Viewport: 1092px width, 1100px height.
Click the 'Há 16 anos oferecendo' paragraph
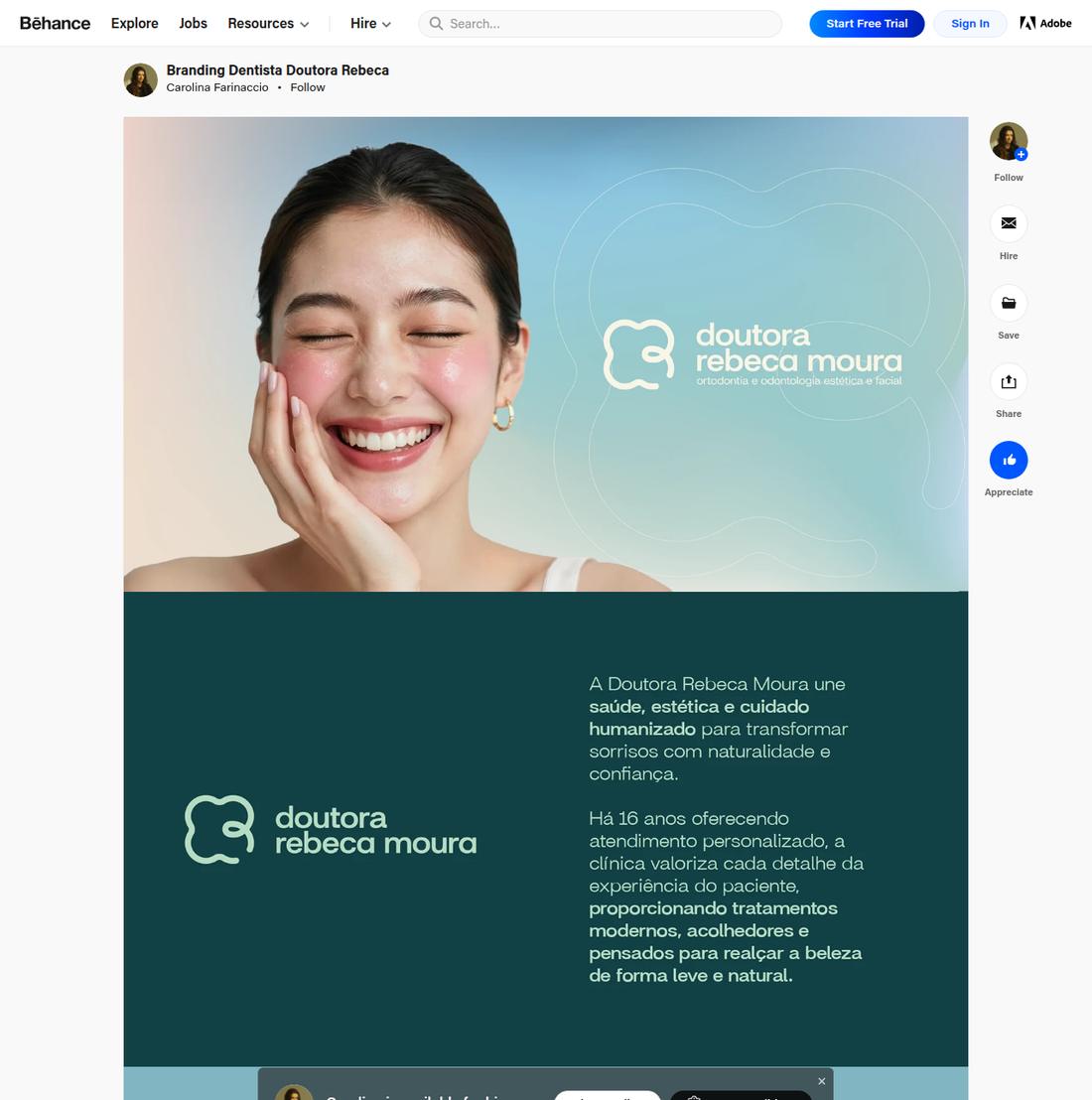(x=726, y=897)
